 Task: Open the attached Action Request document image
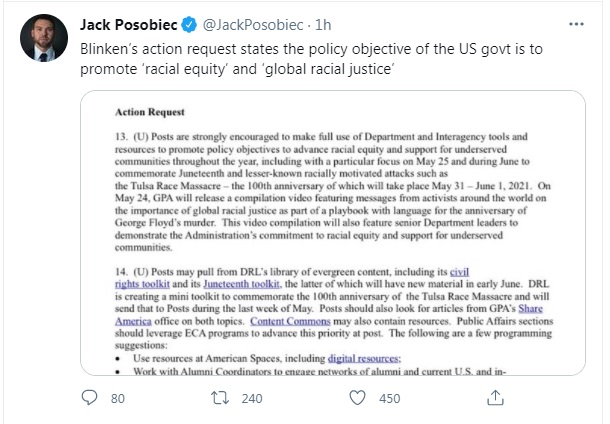[333, 233]
